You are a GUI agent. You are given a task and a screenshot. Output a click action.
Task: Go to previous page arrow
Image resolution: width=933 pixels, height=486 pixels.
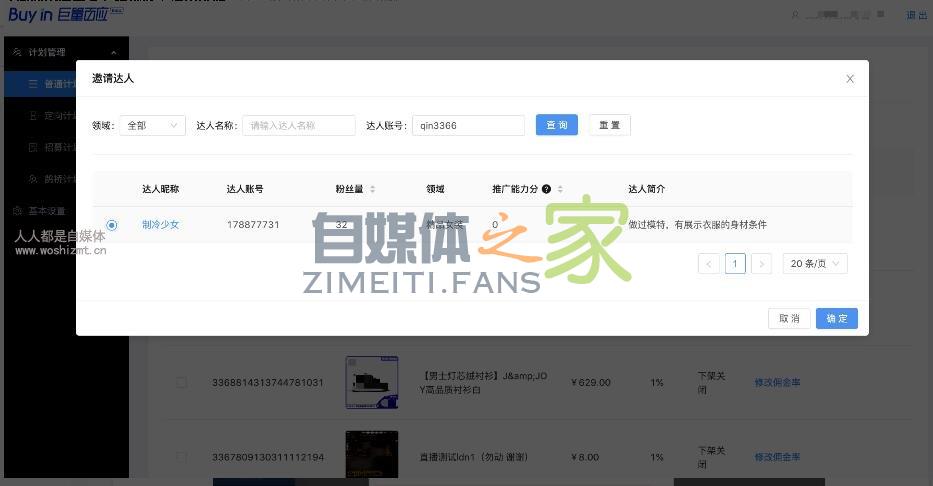pyautogui.click(x=708, y=264)
